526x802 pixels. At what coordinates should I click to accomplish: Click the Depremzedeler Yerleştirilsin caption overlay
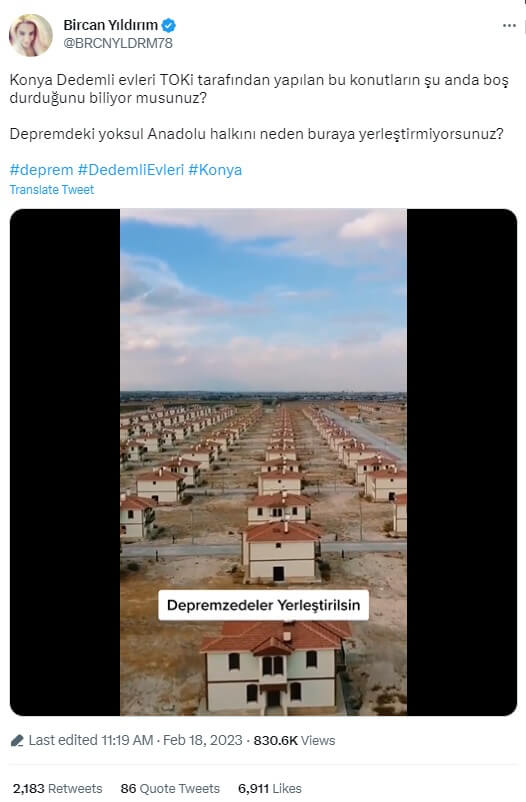(264, 605)
